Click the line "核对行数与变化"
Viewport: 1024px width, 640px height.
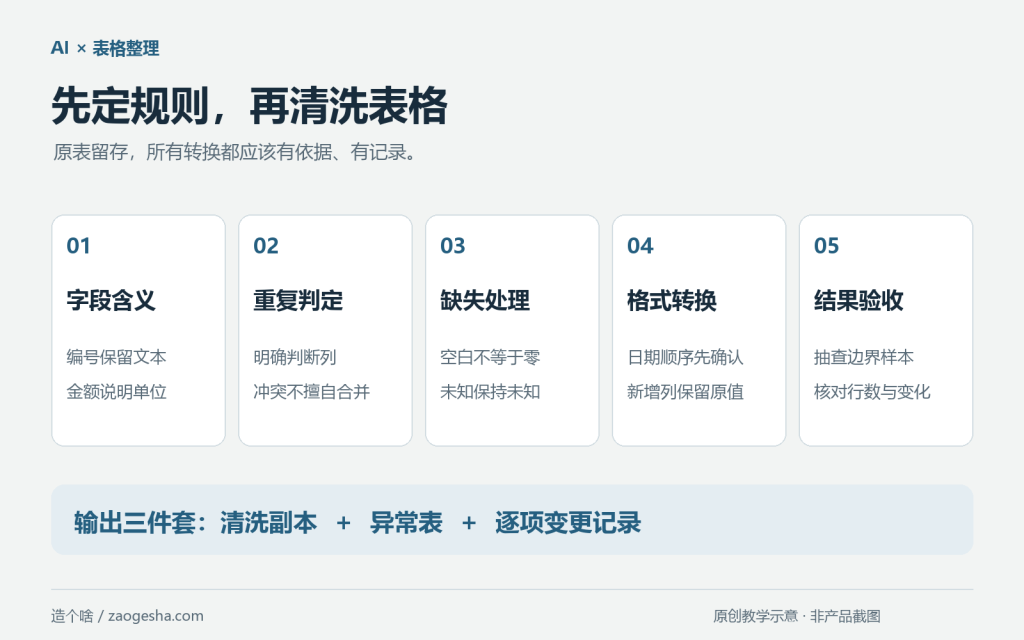coord(872,392)
